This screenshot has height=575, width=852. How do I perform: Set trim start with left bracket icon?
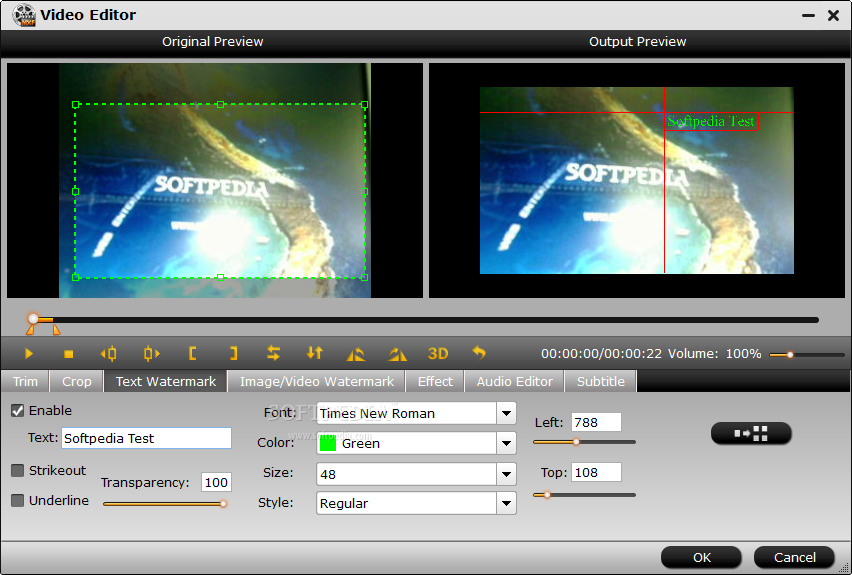(192, 354)
